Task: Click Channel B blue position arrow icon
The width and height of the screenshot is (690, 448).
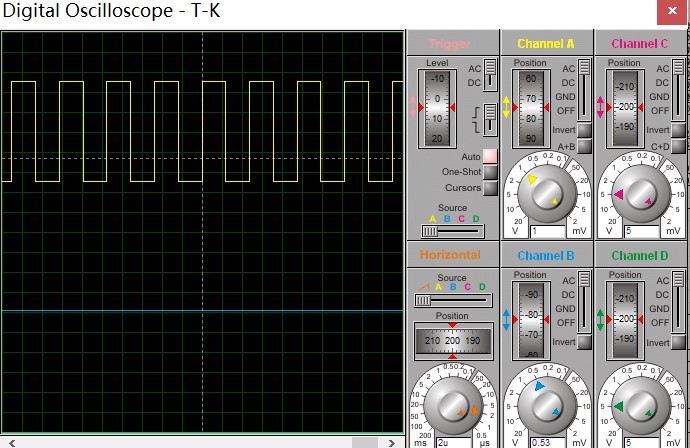Action: point(506,319)
